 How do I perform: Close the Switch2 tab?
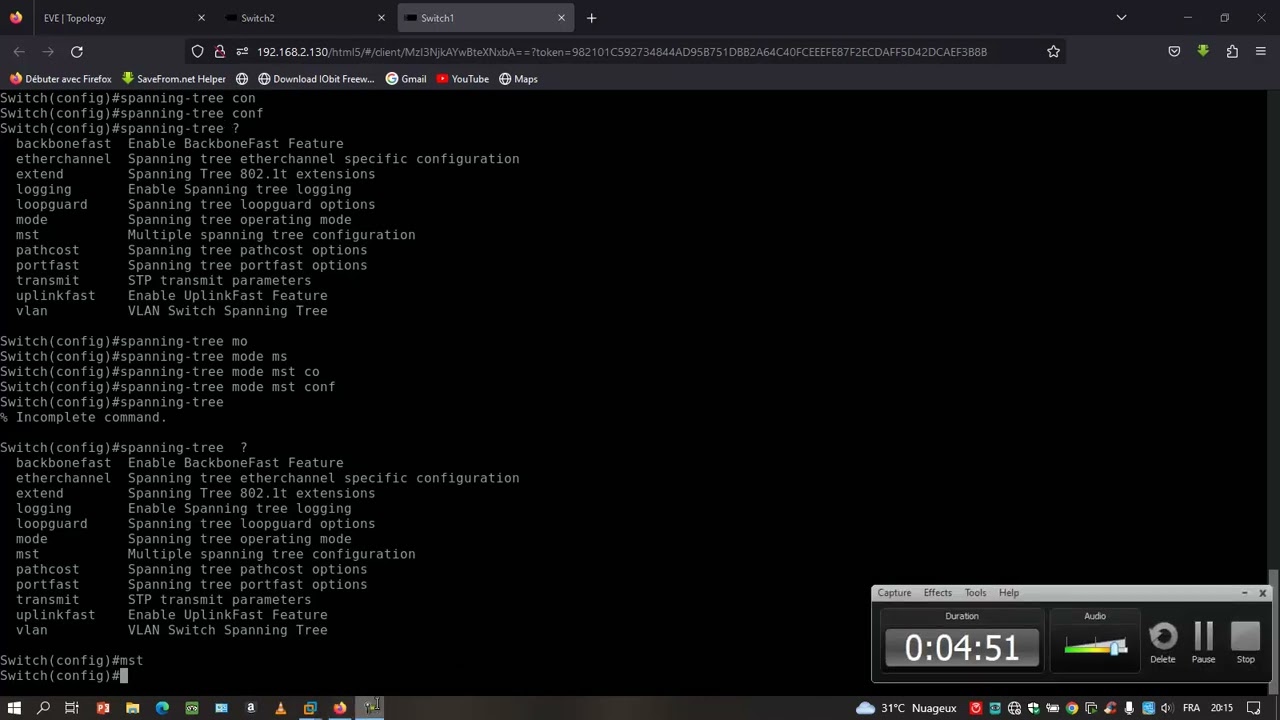pos(381,18)
